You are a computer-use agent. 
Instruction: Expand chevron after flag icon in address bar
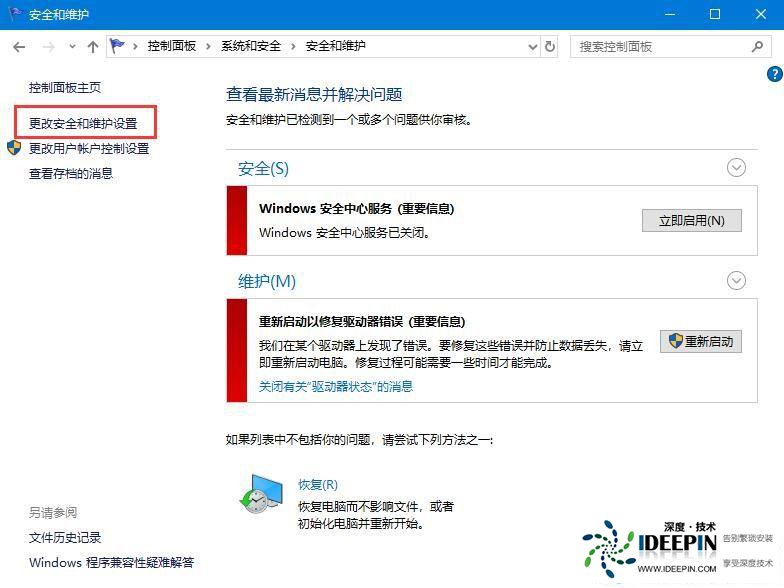coord(135,46)
